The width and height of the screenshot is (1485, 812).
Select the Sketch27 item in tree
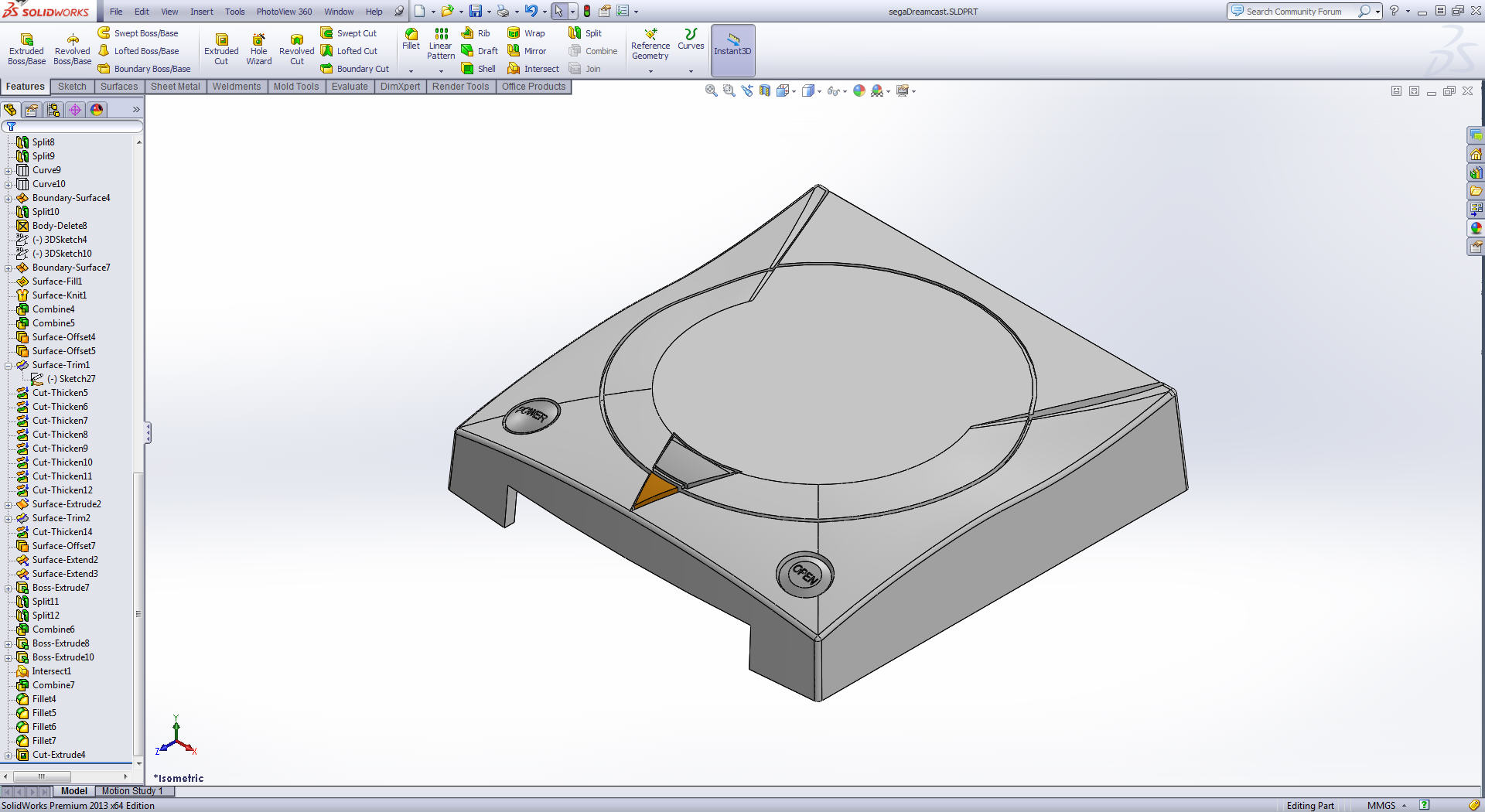[x=63, y=379]
